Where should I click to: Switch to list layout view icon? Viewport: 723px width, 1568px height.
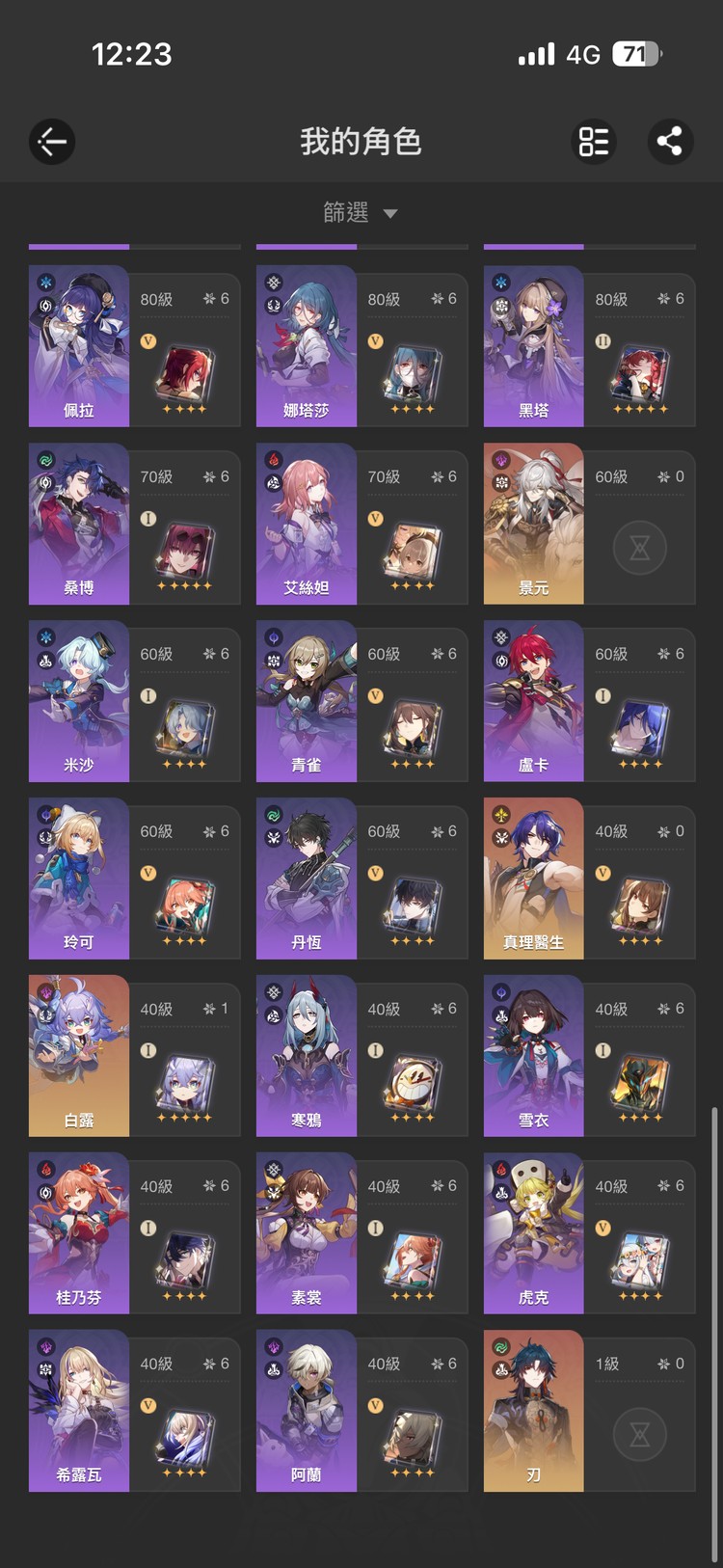pos(593,142)
